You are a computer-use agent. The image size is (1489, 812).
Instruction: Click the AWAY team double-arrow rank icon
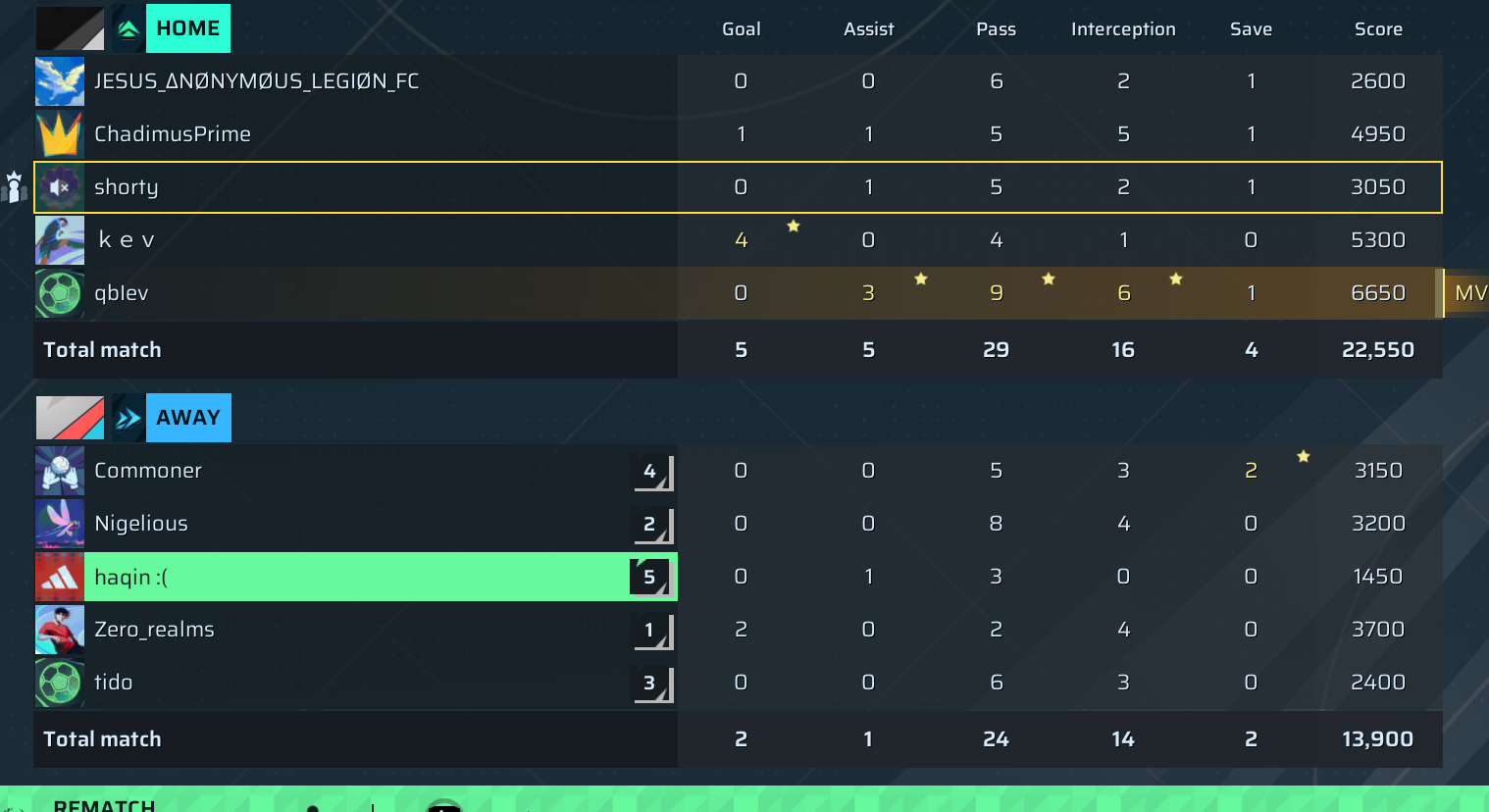tap(128, 419)
